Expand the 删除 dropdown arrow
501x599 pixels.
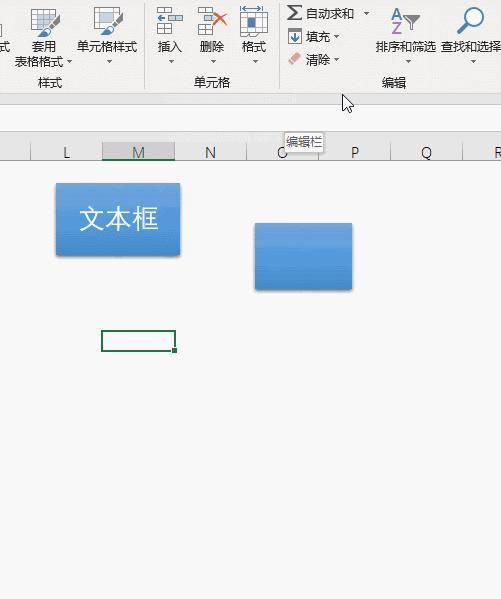213,61
